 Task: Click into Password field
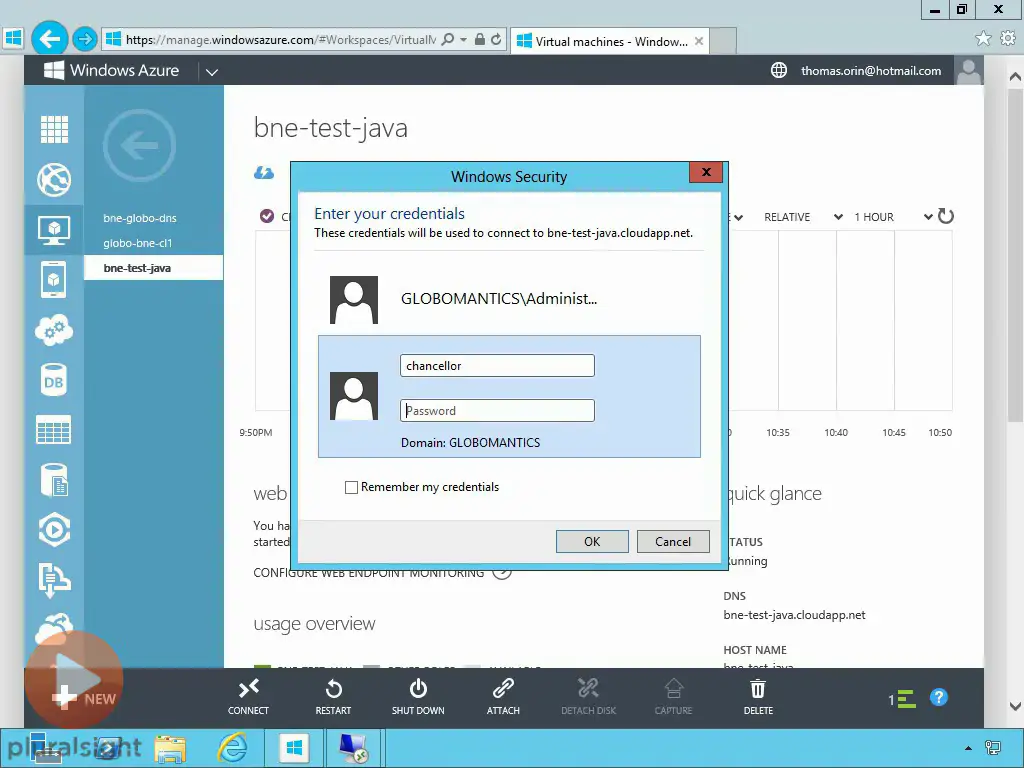[497, 411]
